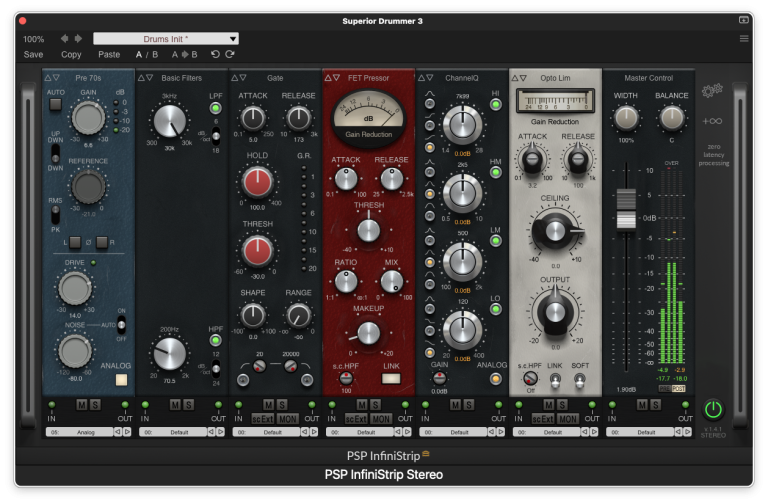Select POST metering in Master Control
Image resolution: width=768 pixels, height=504 pixels.
(678, 388)
